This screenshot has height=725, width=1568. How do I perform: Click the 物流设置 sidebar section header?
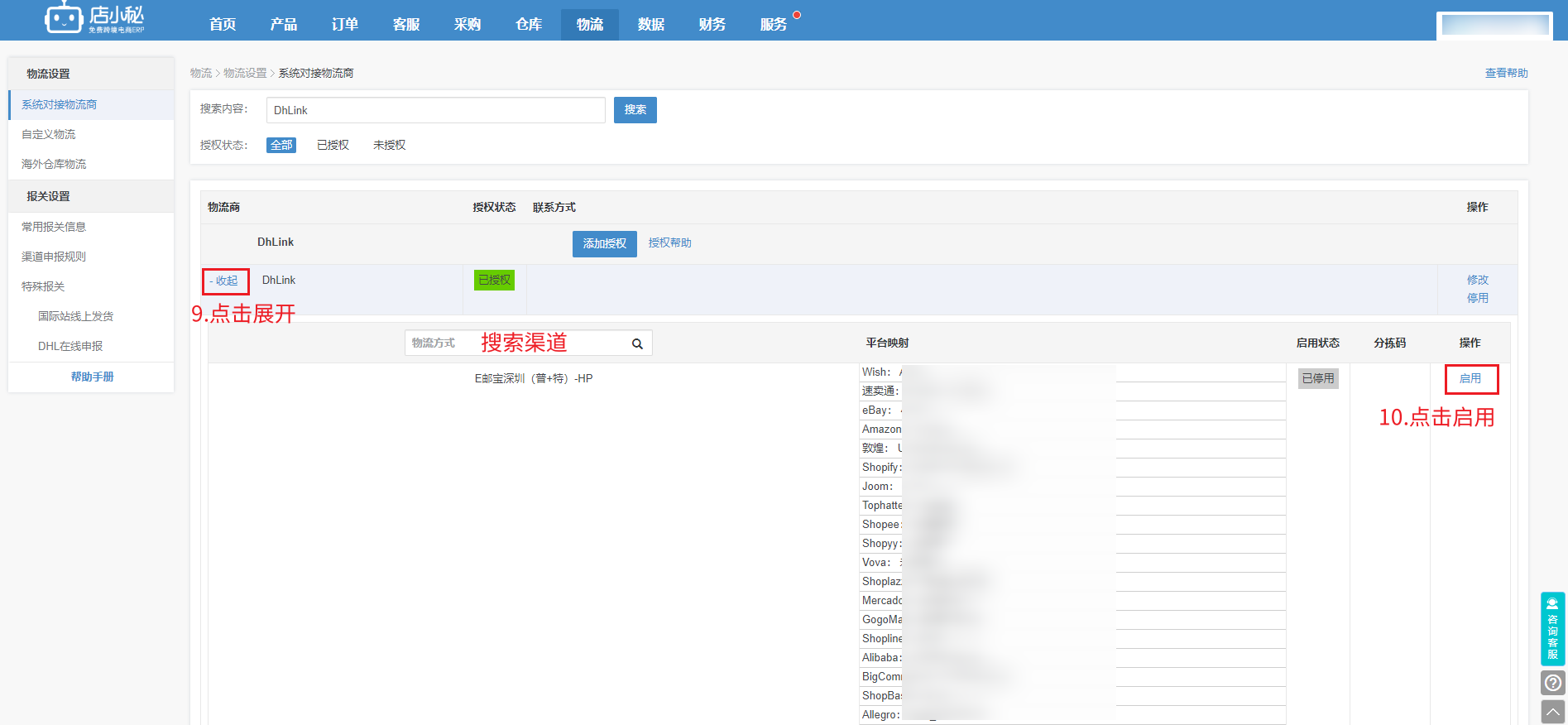pos(91,74)
